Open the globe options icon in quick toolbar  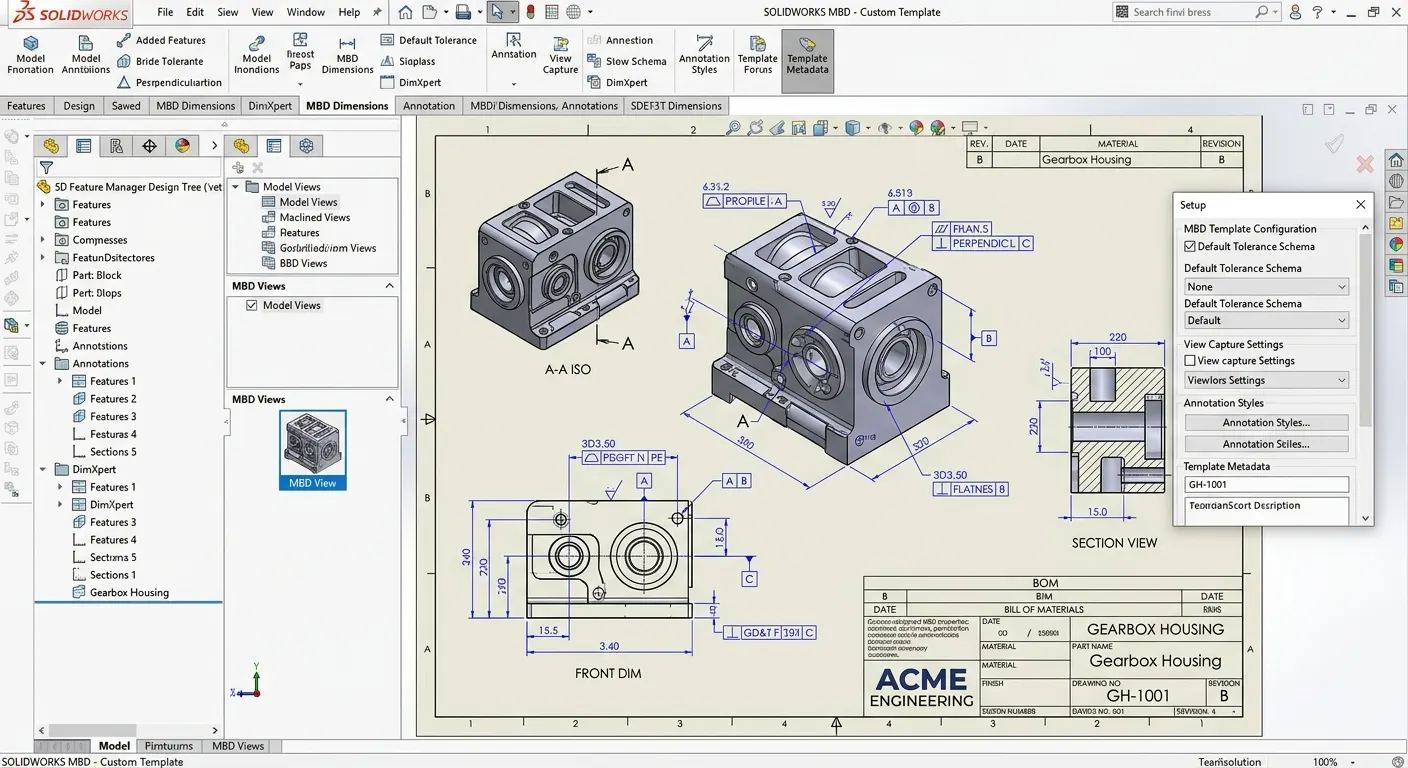(573, 12)
